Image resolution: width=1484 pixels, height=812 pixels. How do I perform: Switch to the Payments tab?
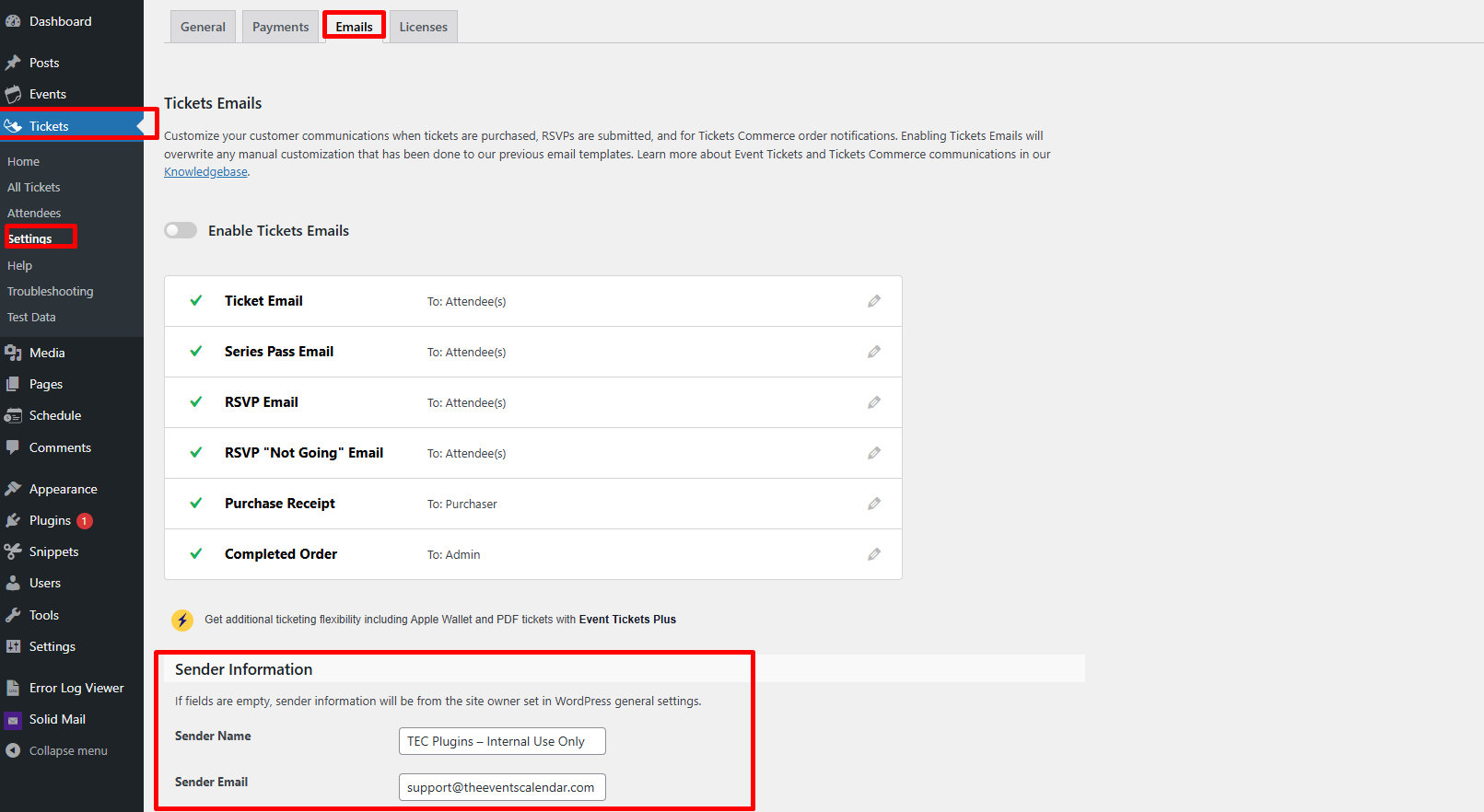click(x=280, y=27)
